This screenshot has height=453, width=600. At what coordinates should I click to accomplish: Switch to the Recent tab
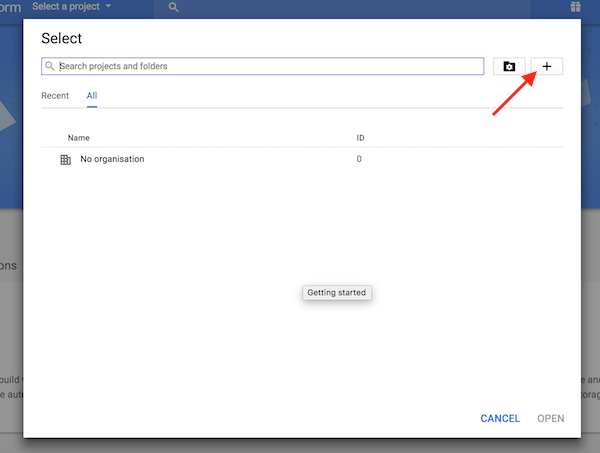click(x=55, y=96)
